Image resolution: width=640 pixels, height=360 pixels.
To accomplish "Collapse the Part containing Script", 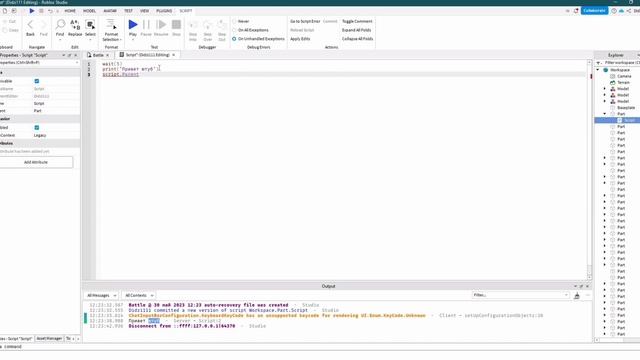I will click(605, 114).
